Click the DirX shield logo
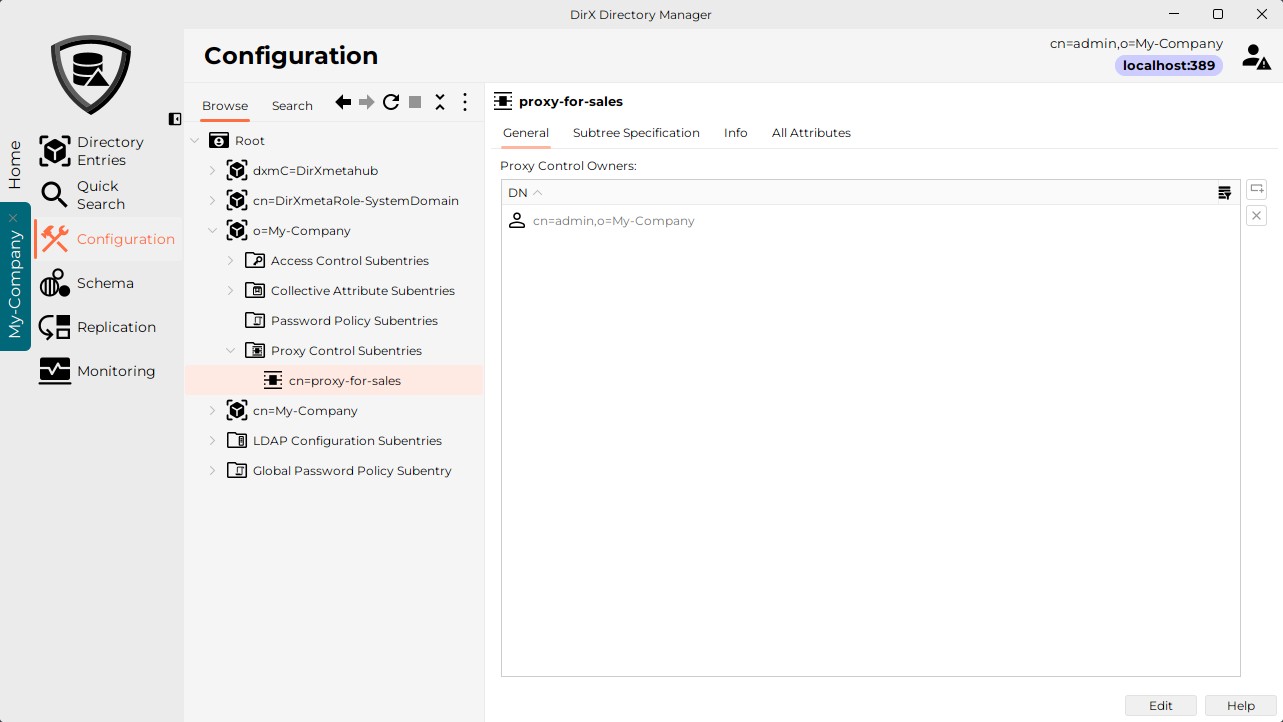Viewport: 1283px width, 722px height. [x=91, y=75]
